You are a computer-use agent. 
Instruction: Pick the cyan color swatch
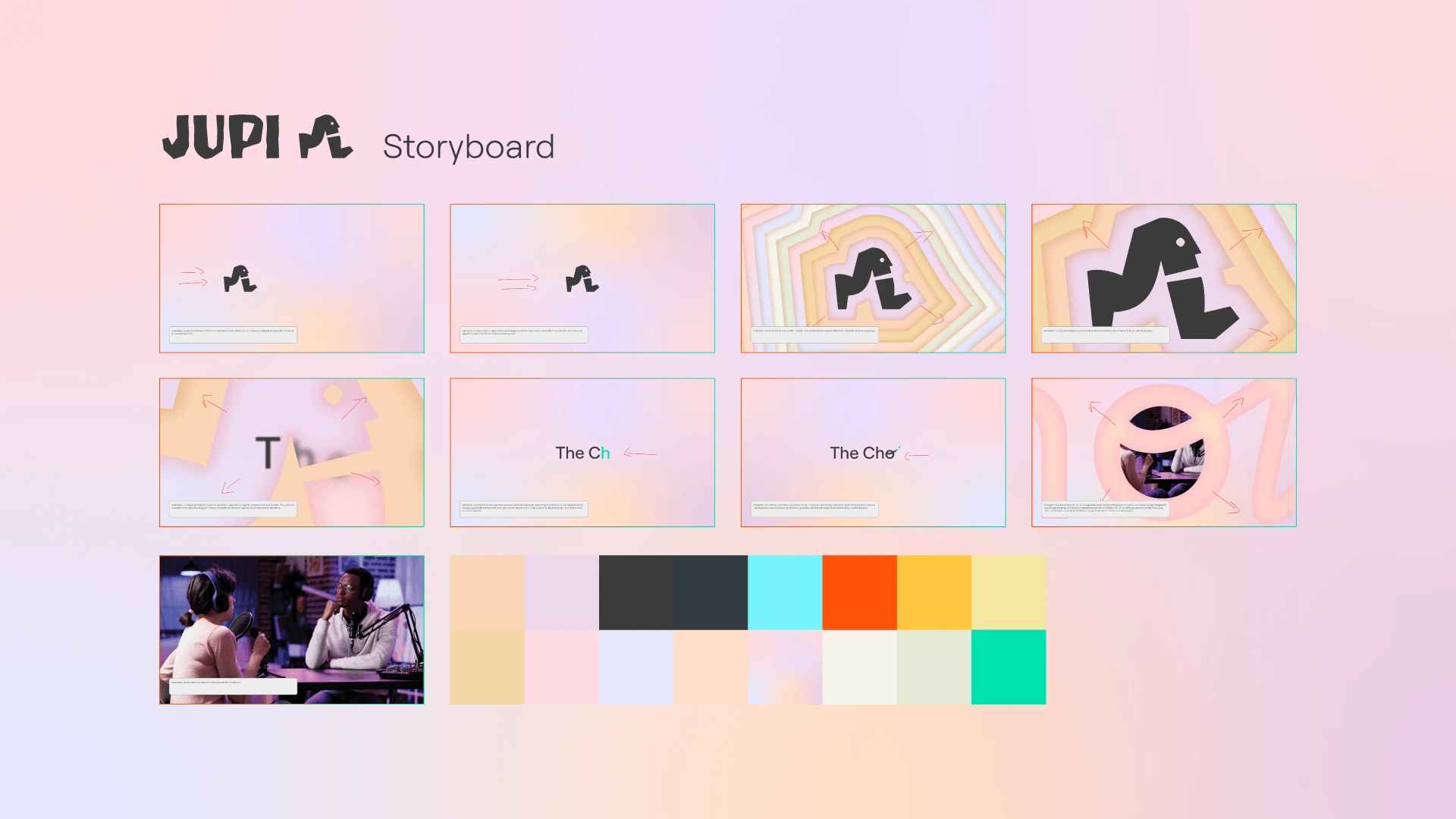pyautogui.click(x=785, y=592)
